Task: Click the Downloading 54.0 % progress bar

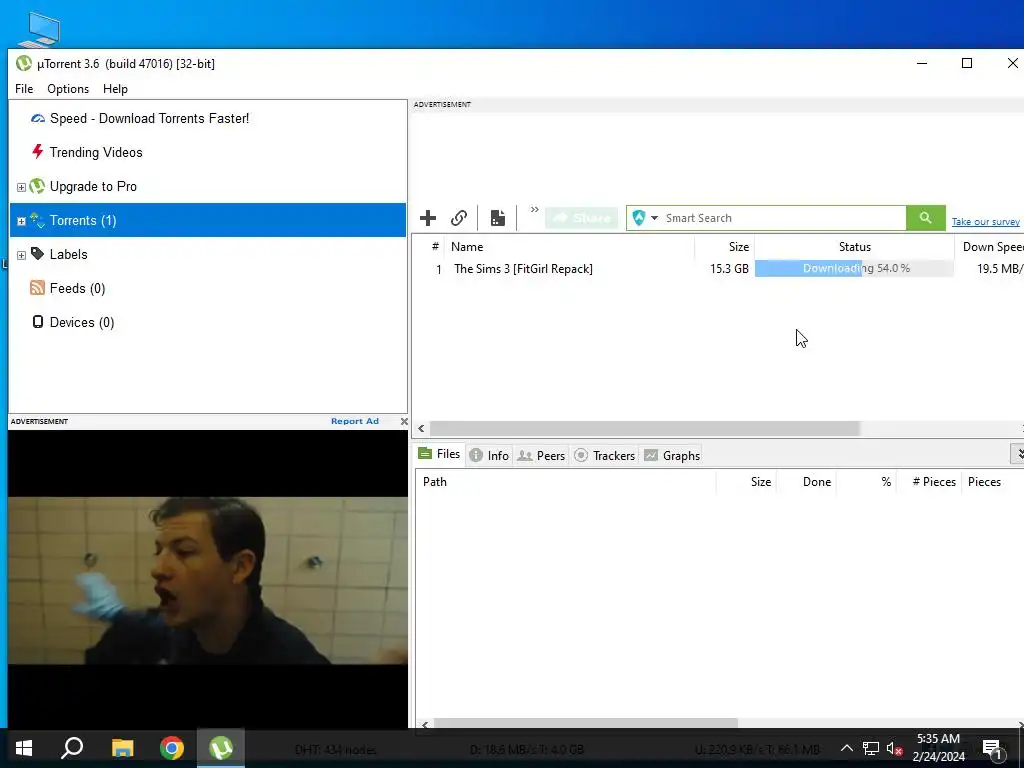Action: pyautogui.click(x=854, y=268)
